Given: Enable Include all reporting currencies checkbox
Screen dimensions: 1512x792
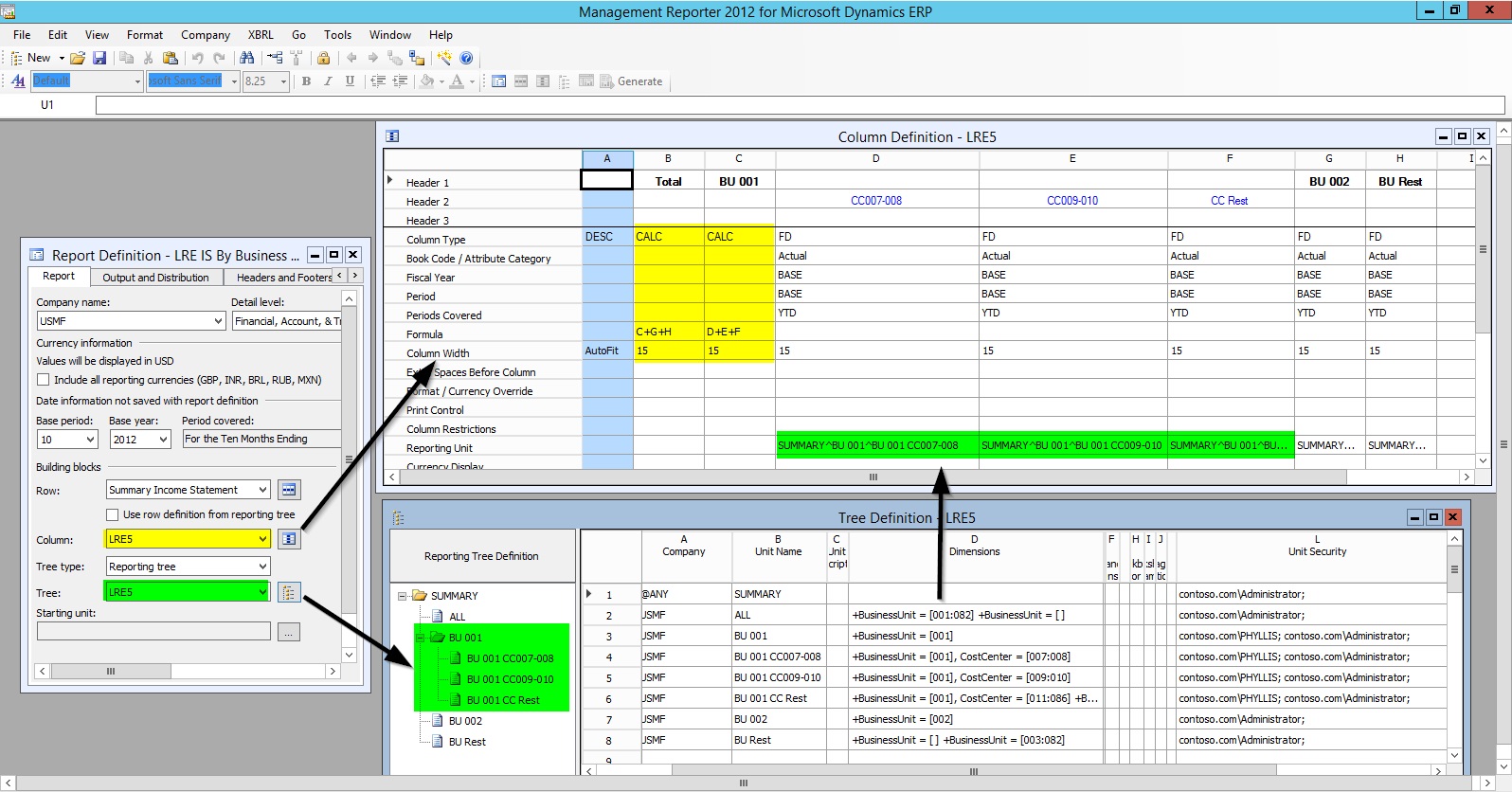Looking at the screenshot, I should coord(43,380).
